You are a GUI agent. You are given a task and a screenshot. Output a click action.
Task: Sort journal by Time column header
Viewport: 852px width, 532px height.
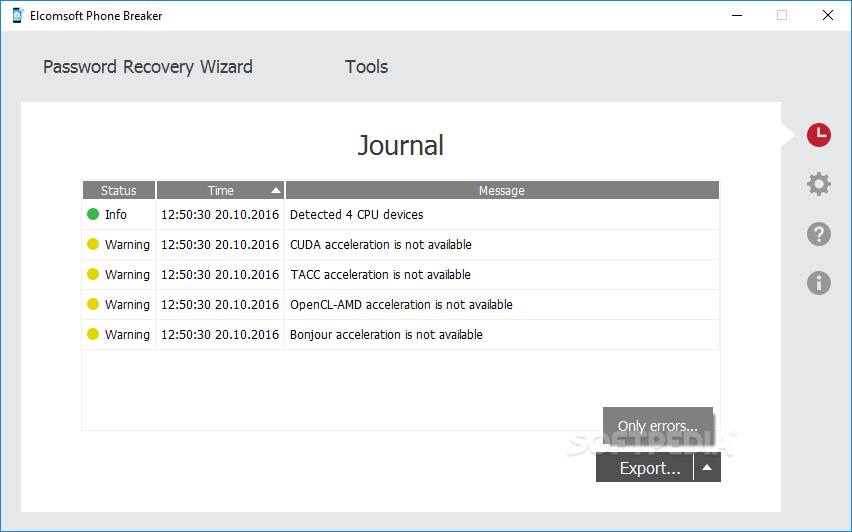pyautogui.click(x=220, y=190)
